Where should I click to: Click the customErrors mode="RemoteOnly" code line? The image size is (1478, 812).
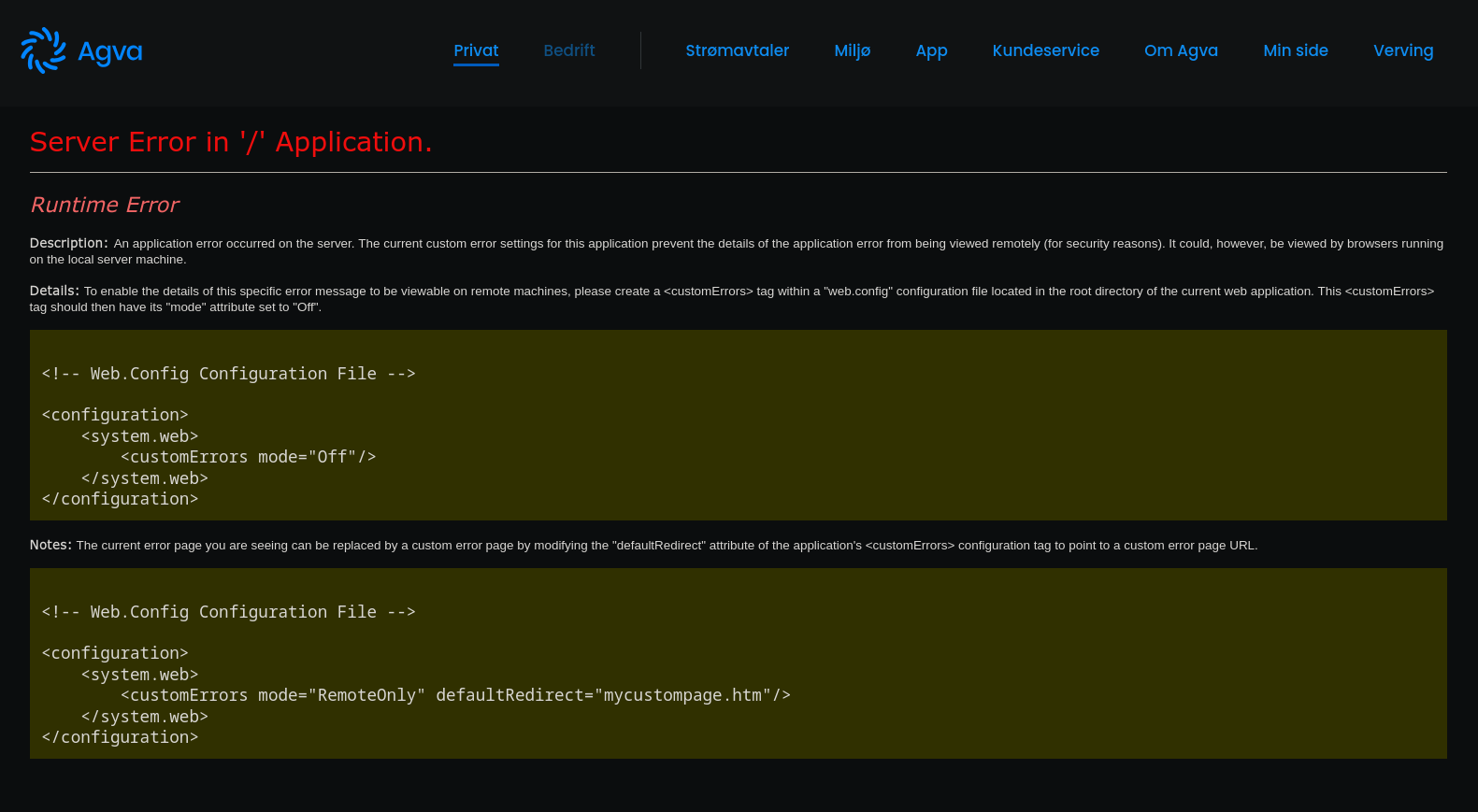click(x=455, y=695)
